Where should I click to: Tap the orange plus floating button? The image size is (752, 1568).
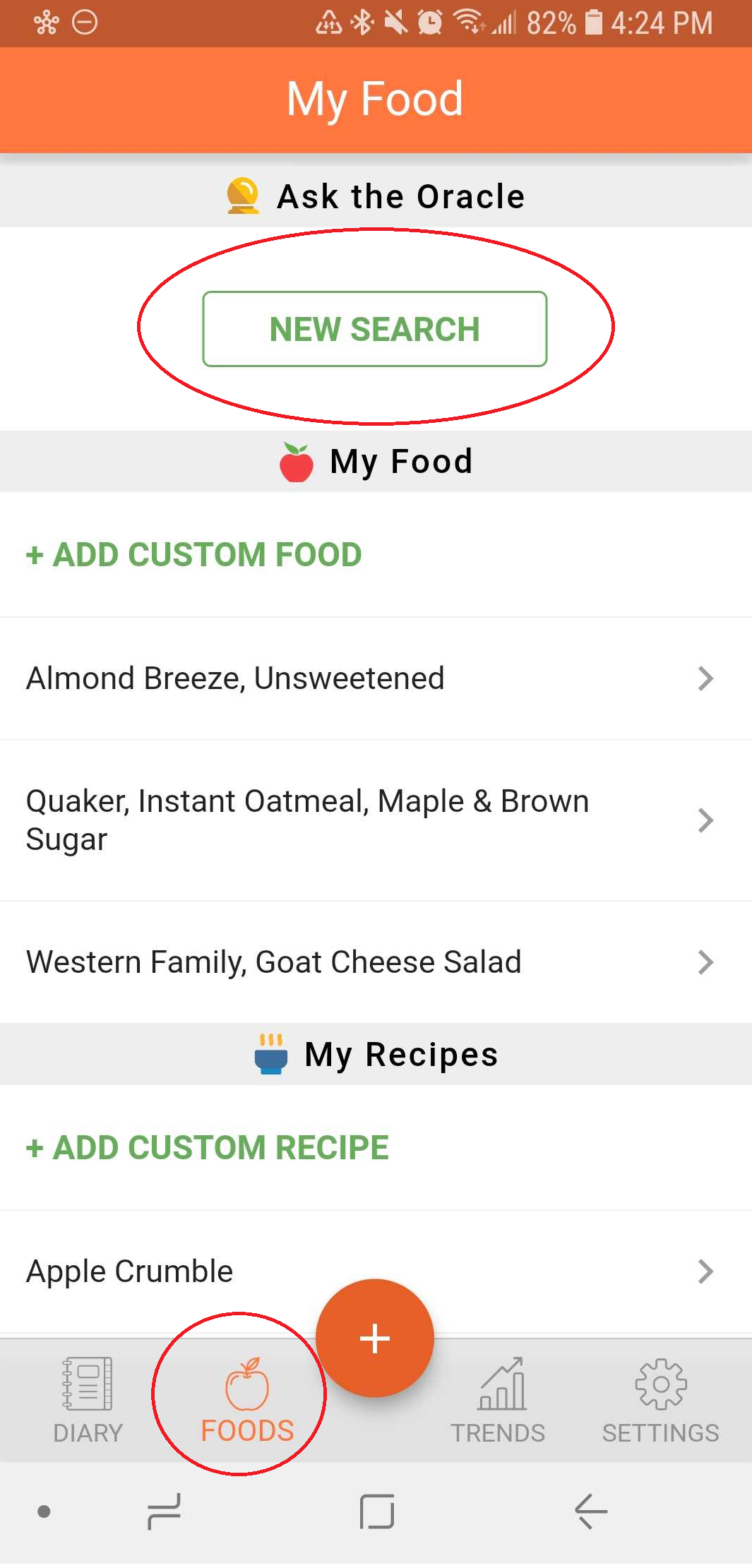375,1338
